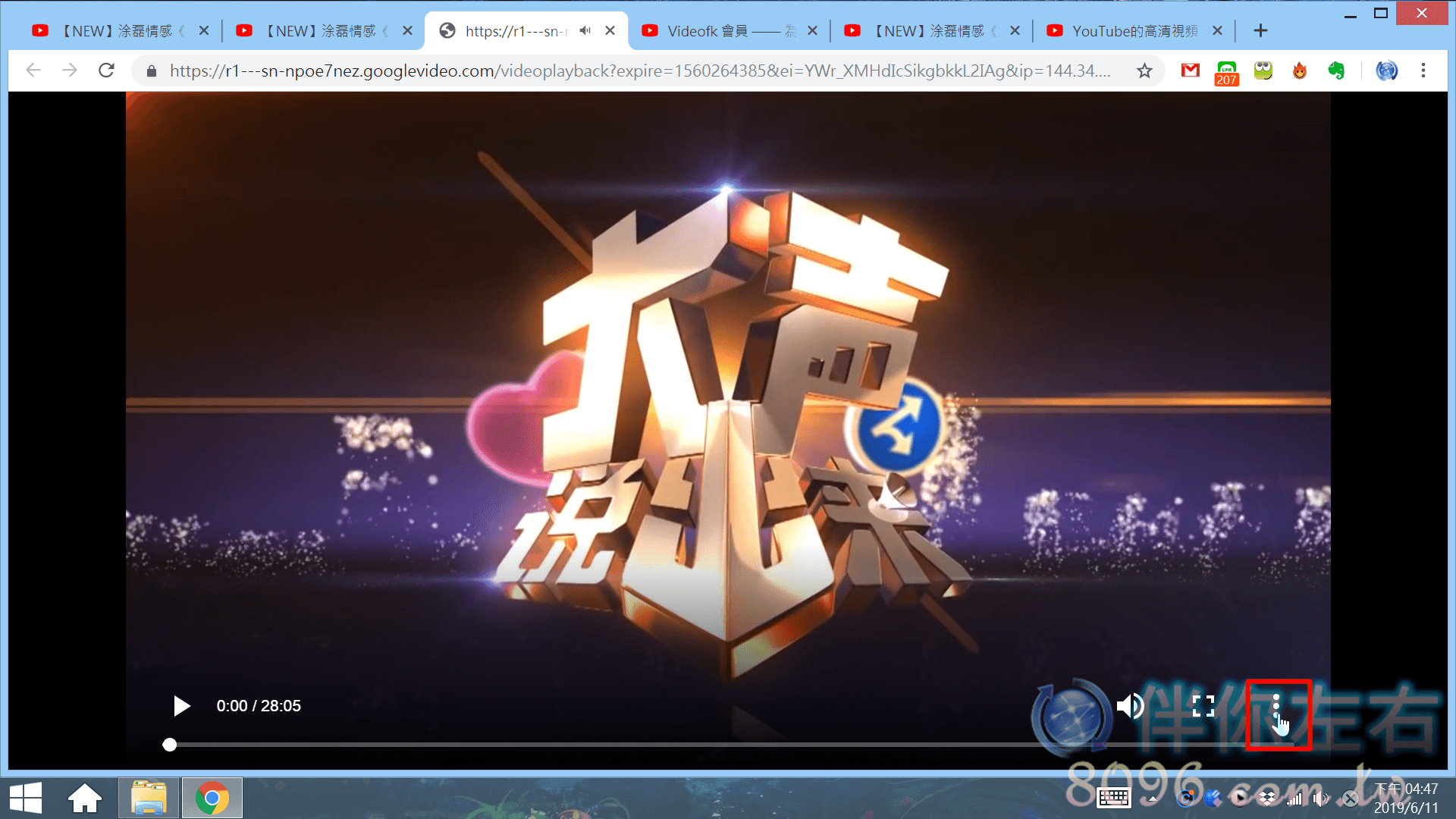Click the play-button tray icon
Viewport: 1456px width, 819px height.
pyautogui.click(x=1241, y=798)
